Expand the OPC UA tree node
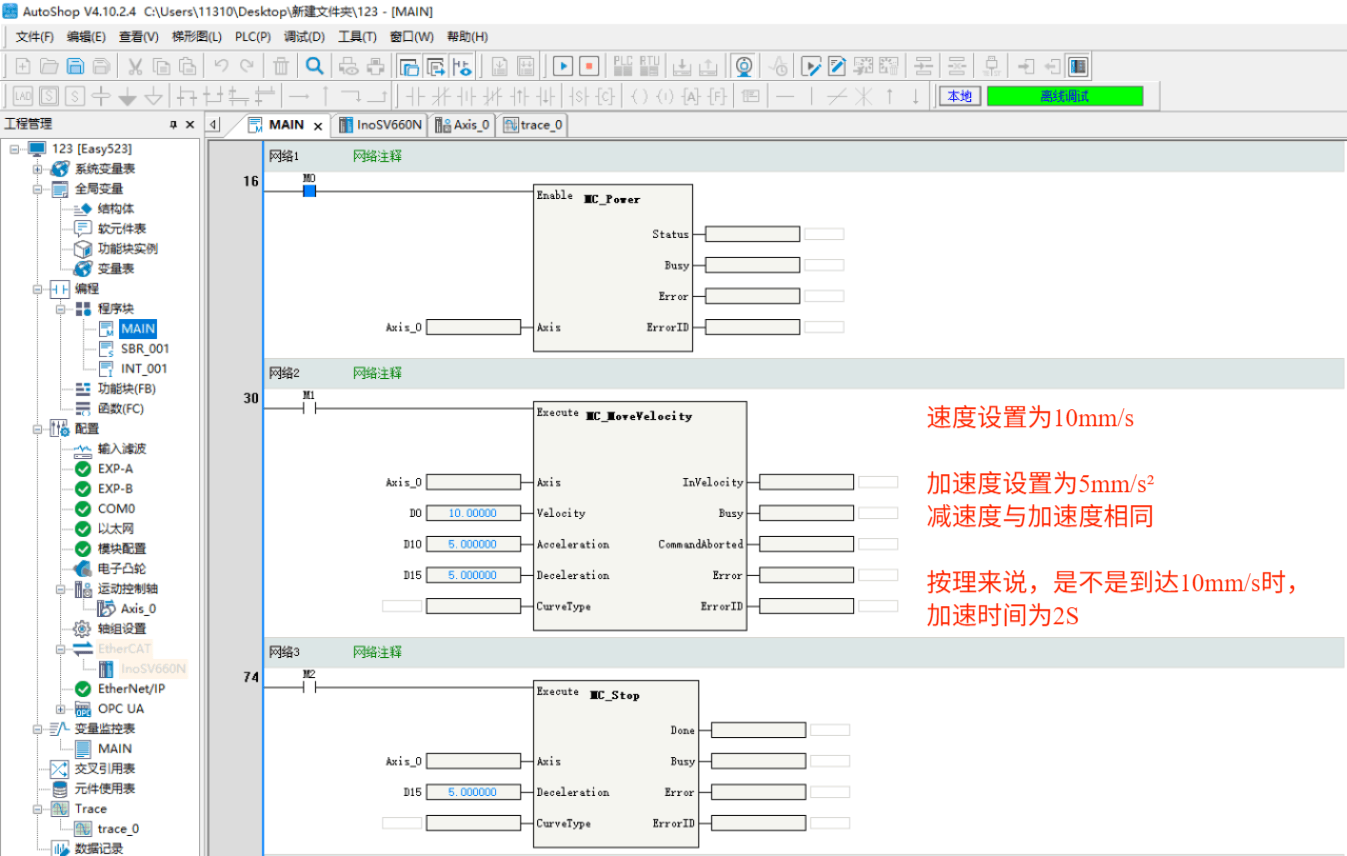Viewport: 1347px width, 856px height. (x=60, y=709)
